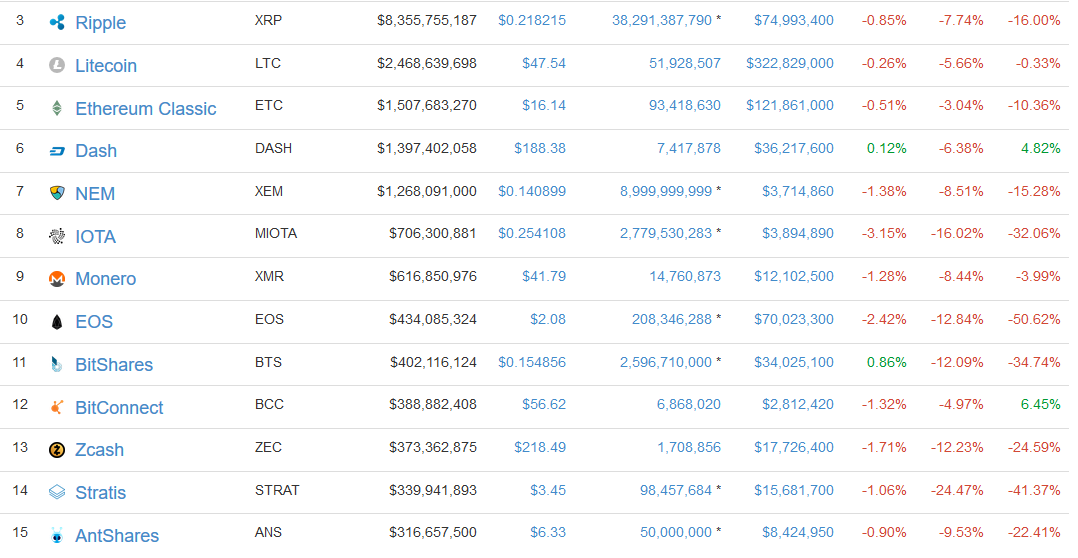Click IOTA price $0.254108
The image size is (1078, 558).
tap(532, 234)
